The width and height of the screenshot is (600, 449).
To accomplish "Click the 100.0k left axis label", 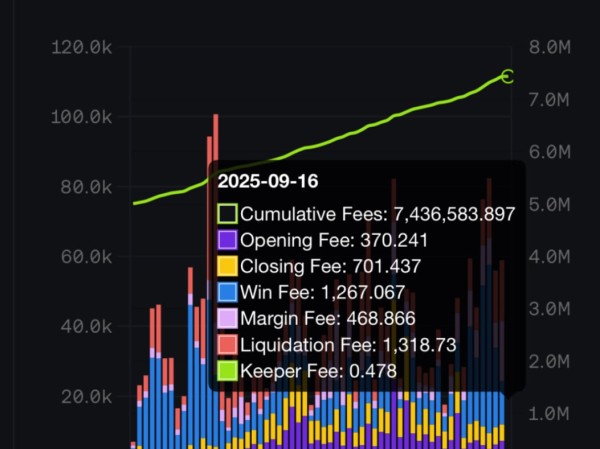I will pyautogui.click(x=81, y=117).
